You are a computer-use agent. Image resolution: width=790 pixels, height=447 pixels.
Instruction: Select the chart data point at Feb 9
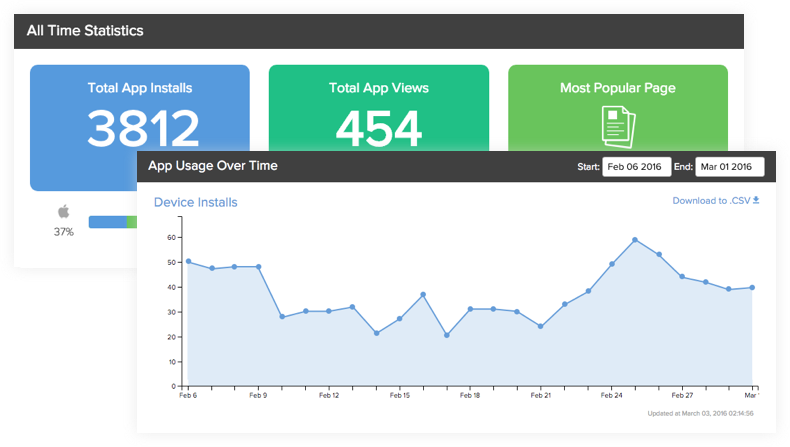pyautogui.click(x=258, y=267)
